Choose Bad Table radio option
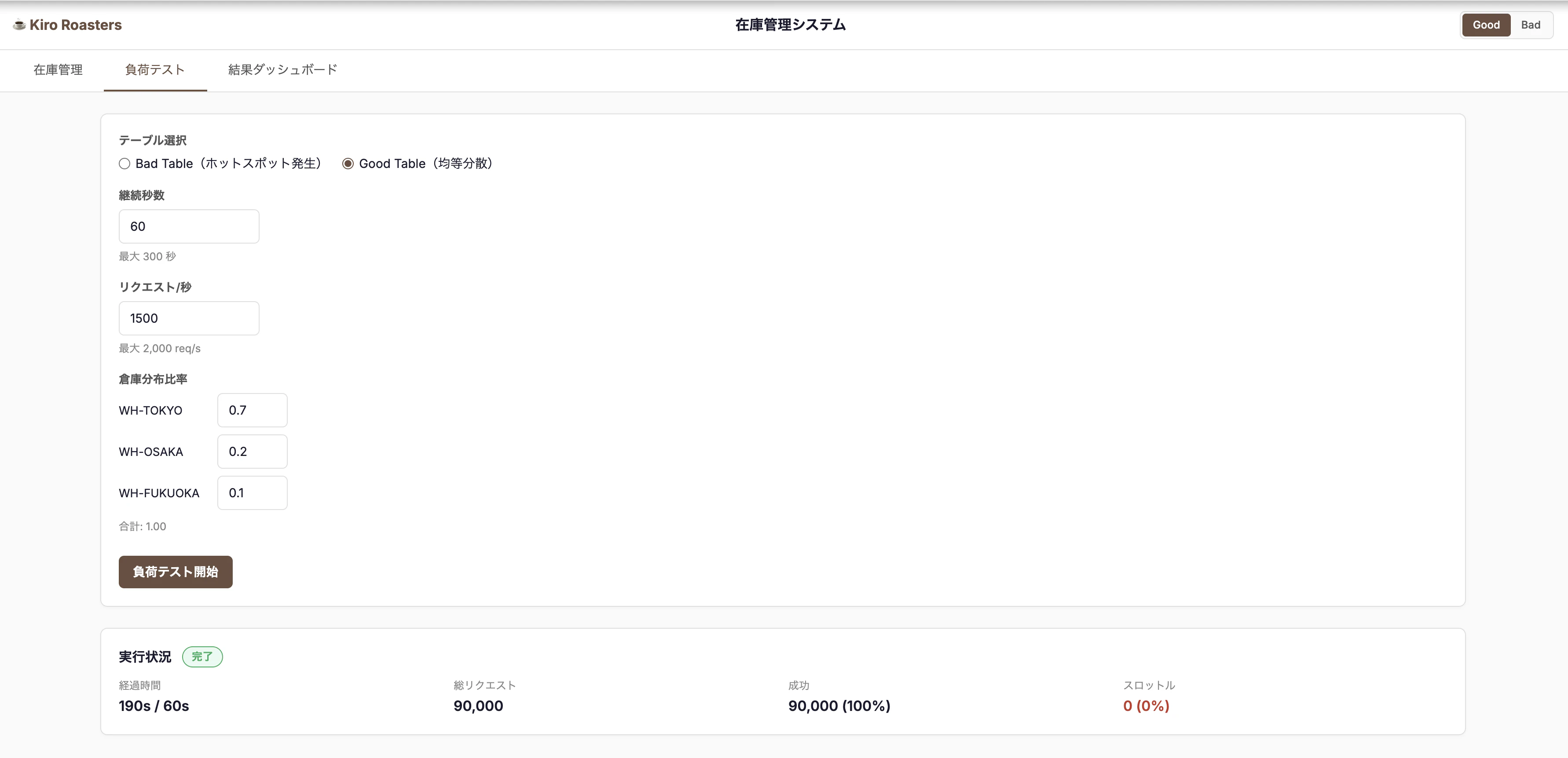 click(125, 164)
